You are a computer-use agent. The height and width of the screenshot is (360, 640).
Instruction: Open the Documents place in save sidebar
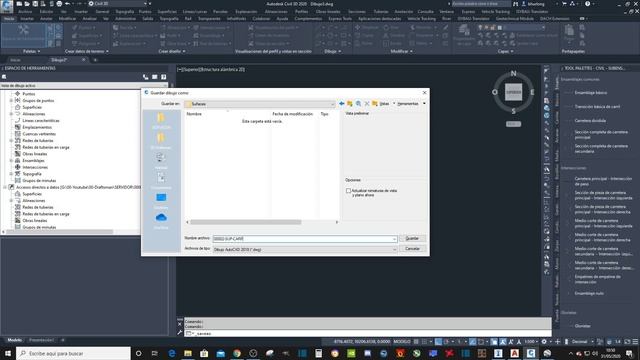(x=161, y=180)
